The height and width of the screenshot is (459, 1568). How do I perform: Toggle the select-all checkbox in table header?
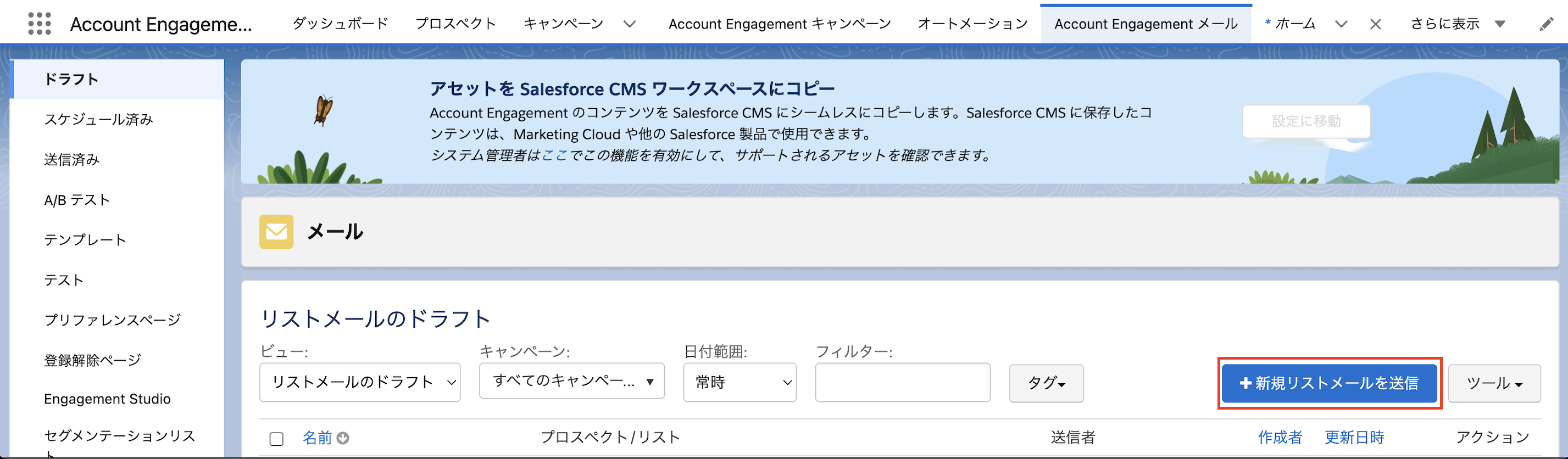point(276,438)
